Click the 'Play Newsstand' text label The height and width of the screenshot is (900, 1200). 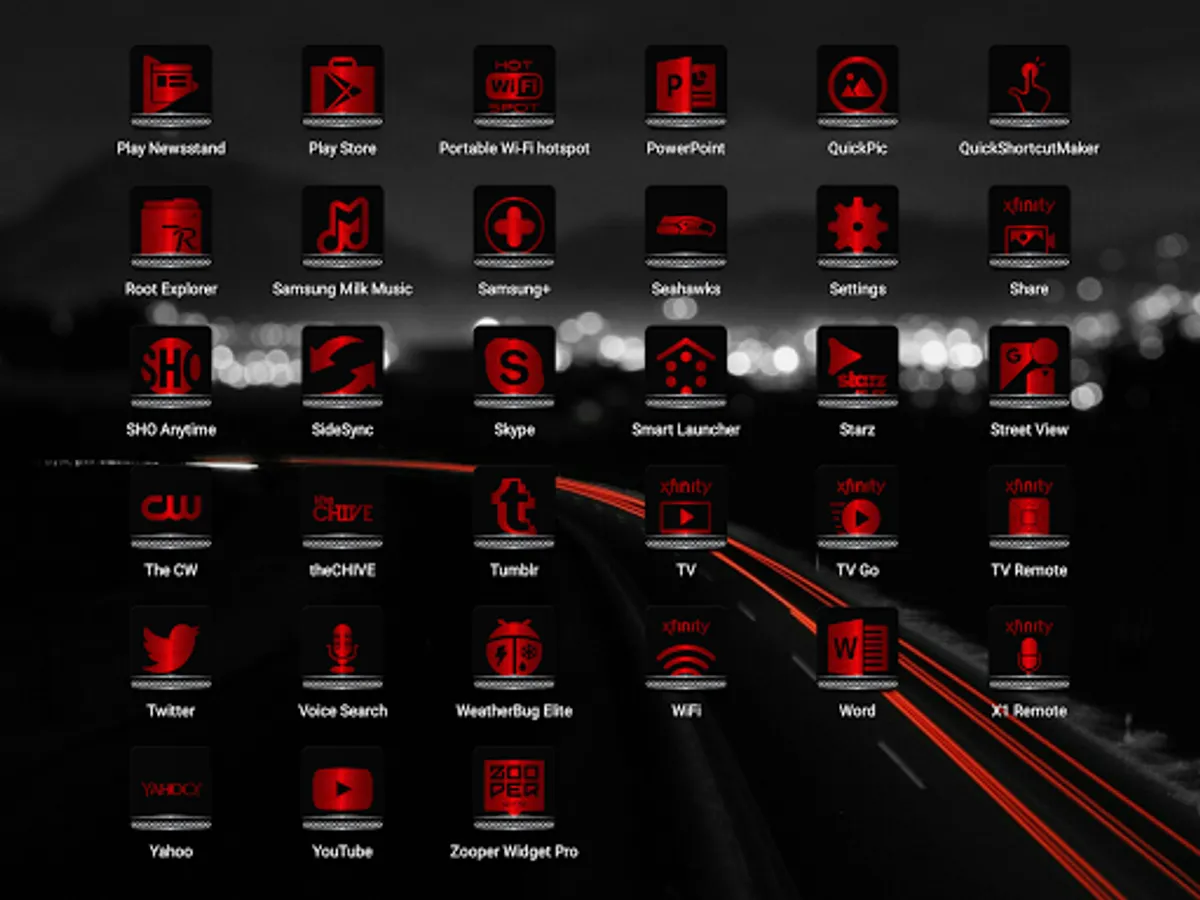pos(171,149)
